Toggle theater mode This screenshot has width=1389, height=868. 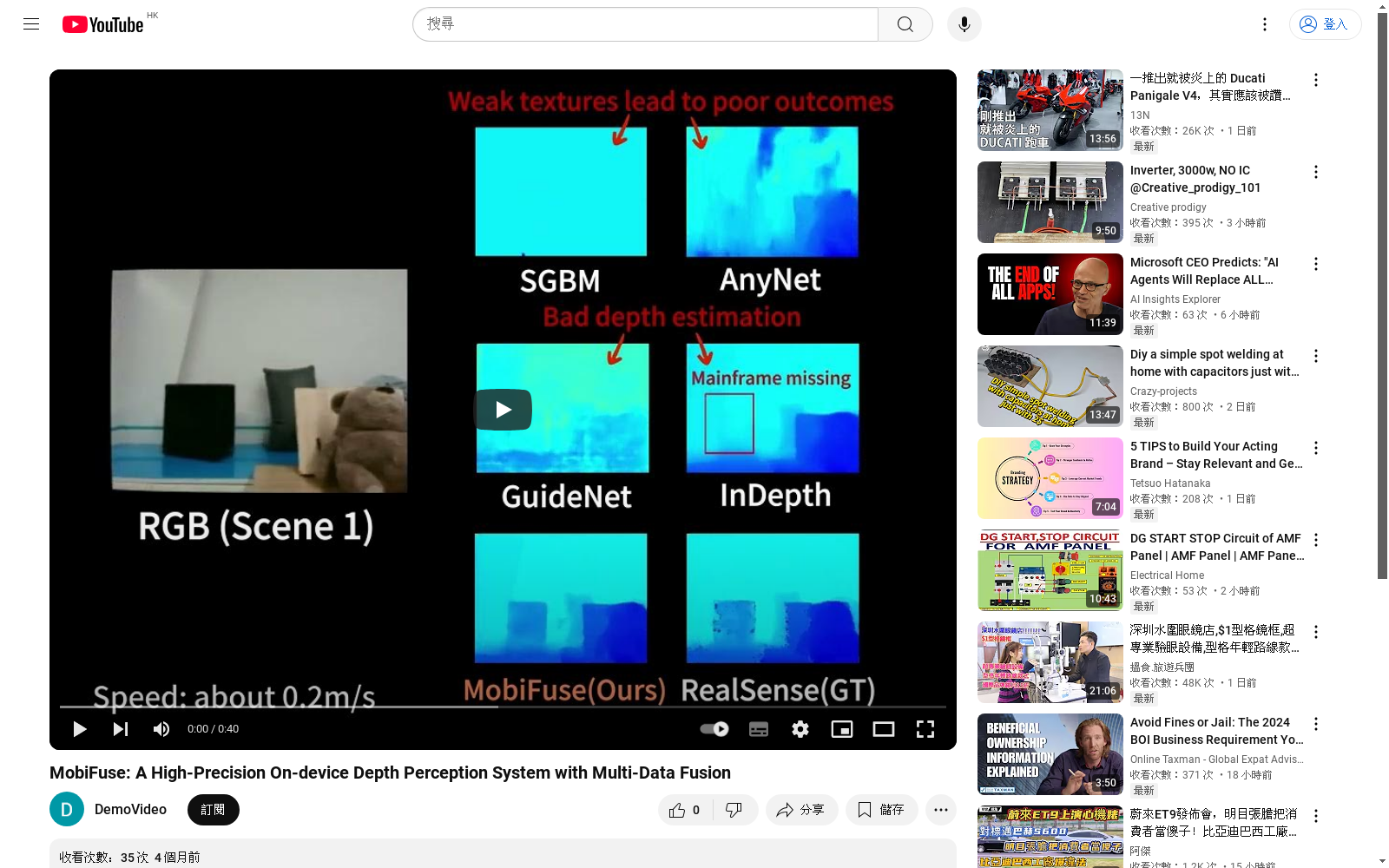[884, 729]
